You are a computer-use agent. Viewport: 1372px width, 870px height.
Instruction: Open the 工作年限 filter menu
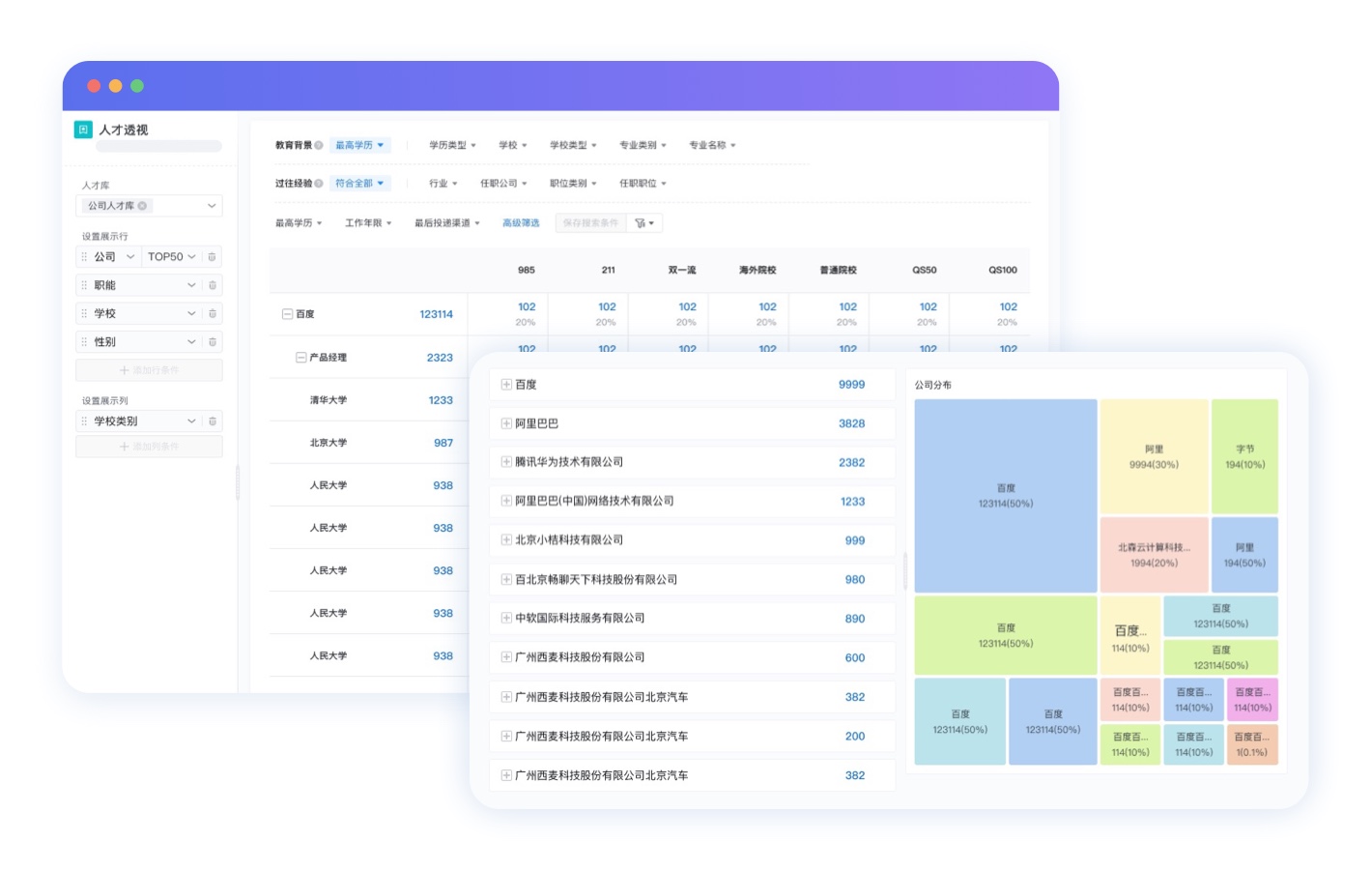tap(368, 223)
